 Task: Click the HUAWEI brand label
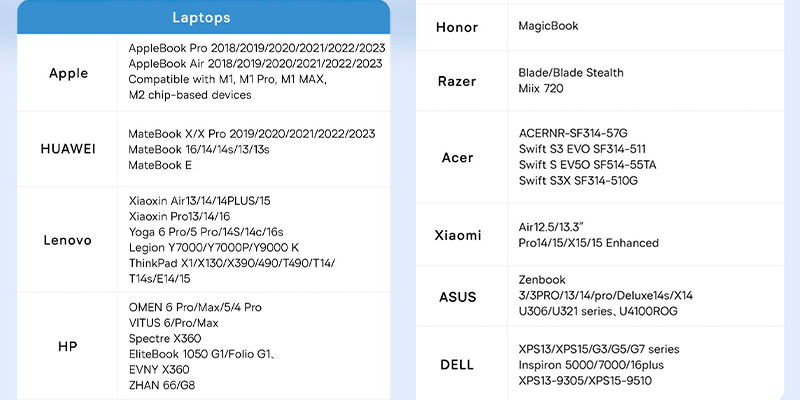68,149
